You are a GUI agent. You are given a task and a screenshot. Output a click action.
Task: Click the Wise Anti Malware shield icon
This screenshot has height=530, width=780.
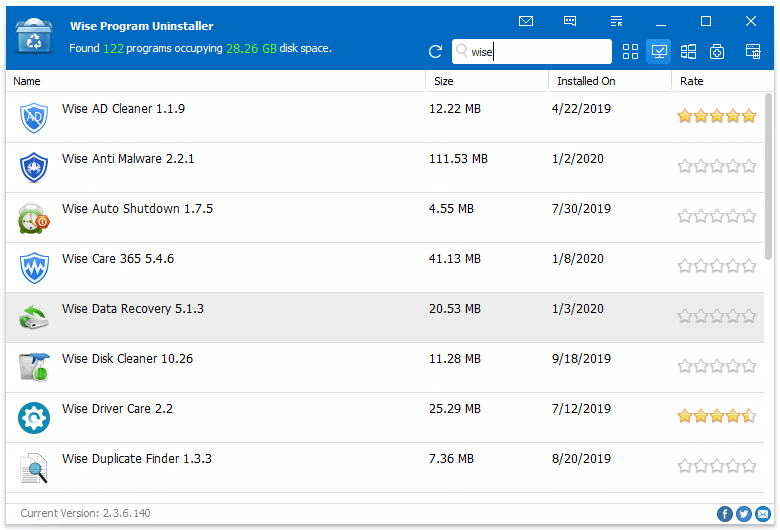pyautogui.click(x=34, y=168)
